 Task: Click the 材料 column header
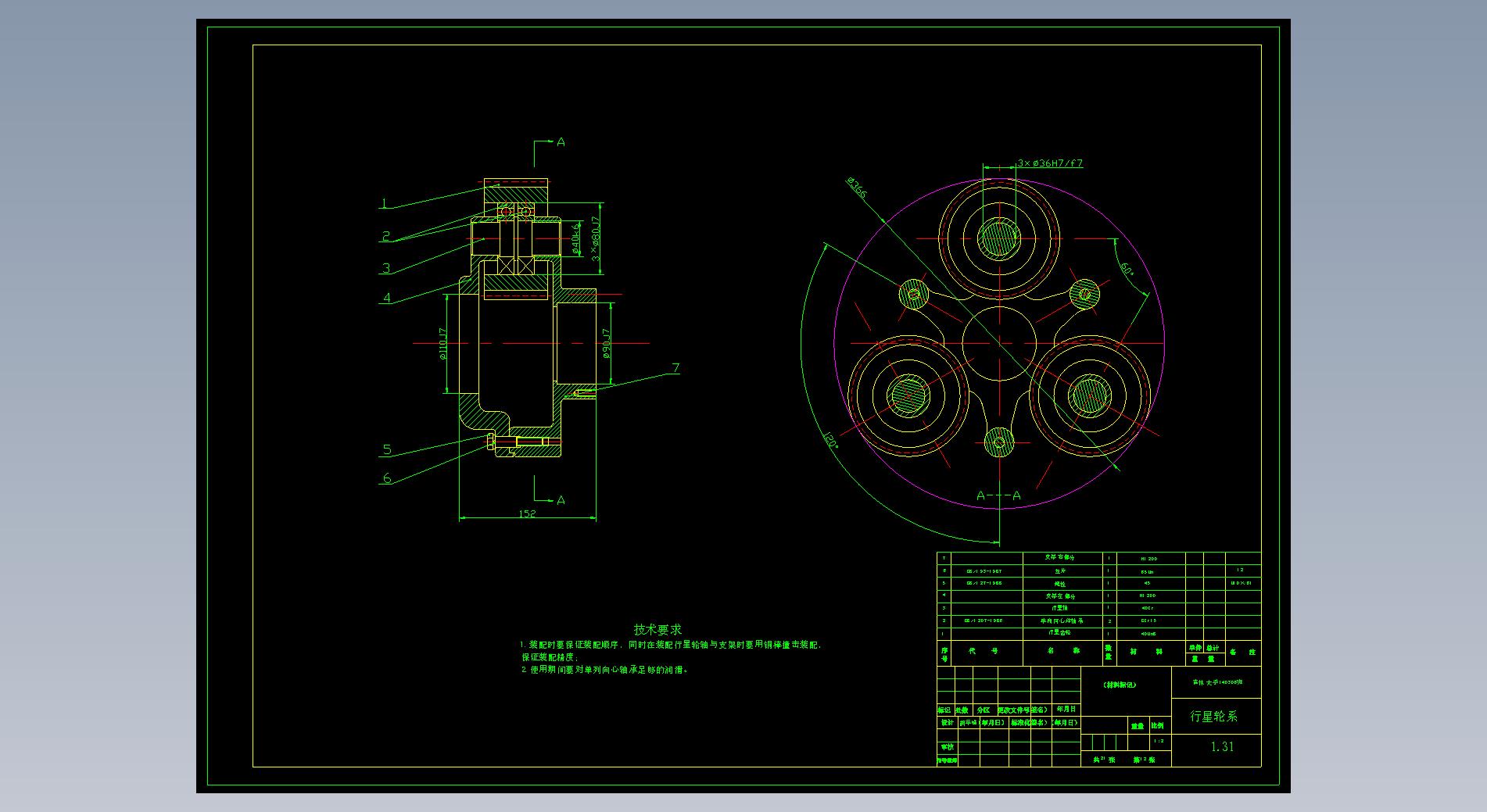tap(1146, 652)
